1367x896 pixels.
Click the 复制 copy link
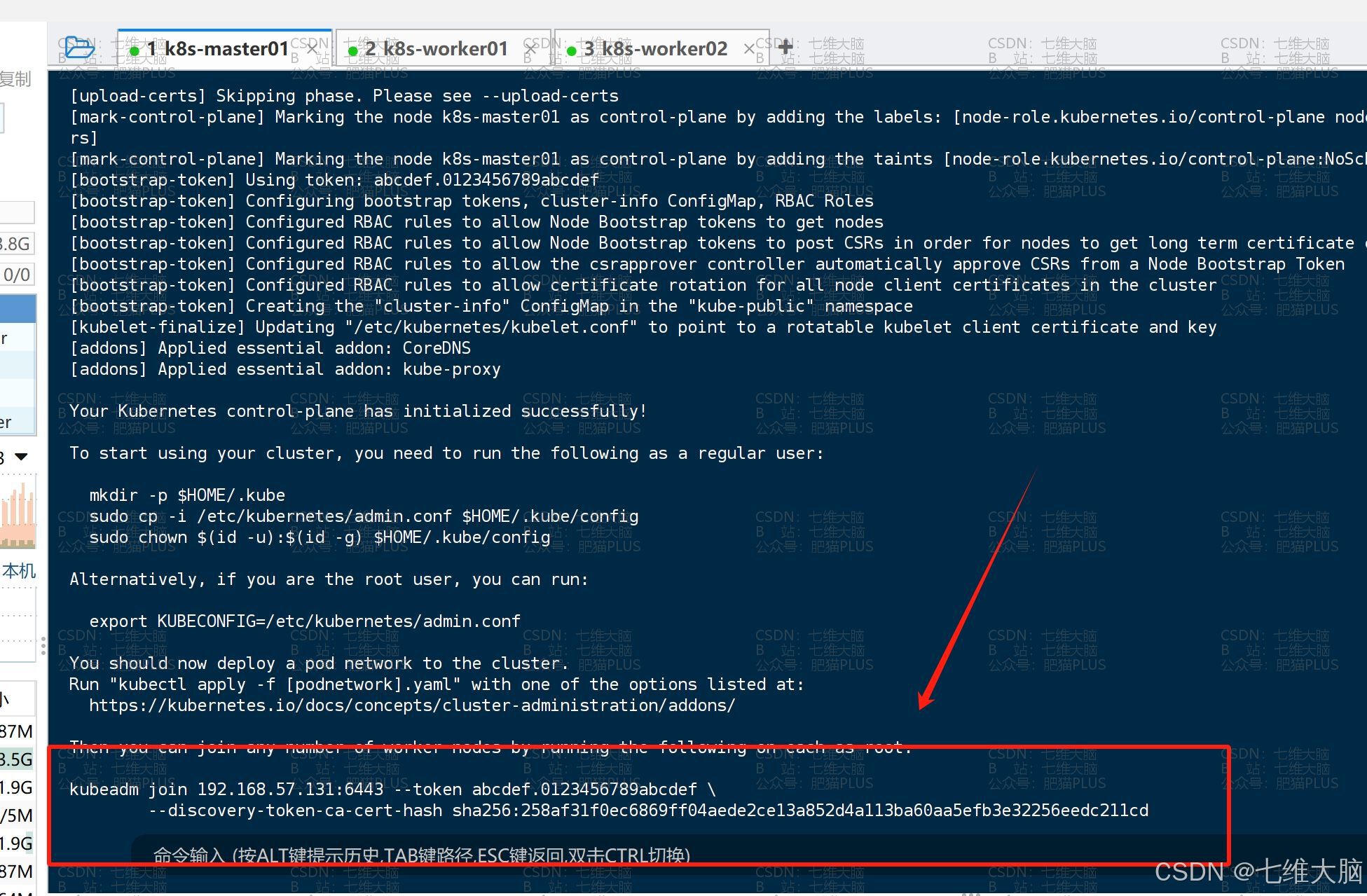click(x=15, y=79)
